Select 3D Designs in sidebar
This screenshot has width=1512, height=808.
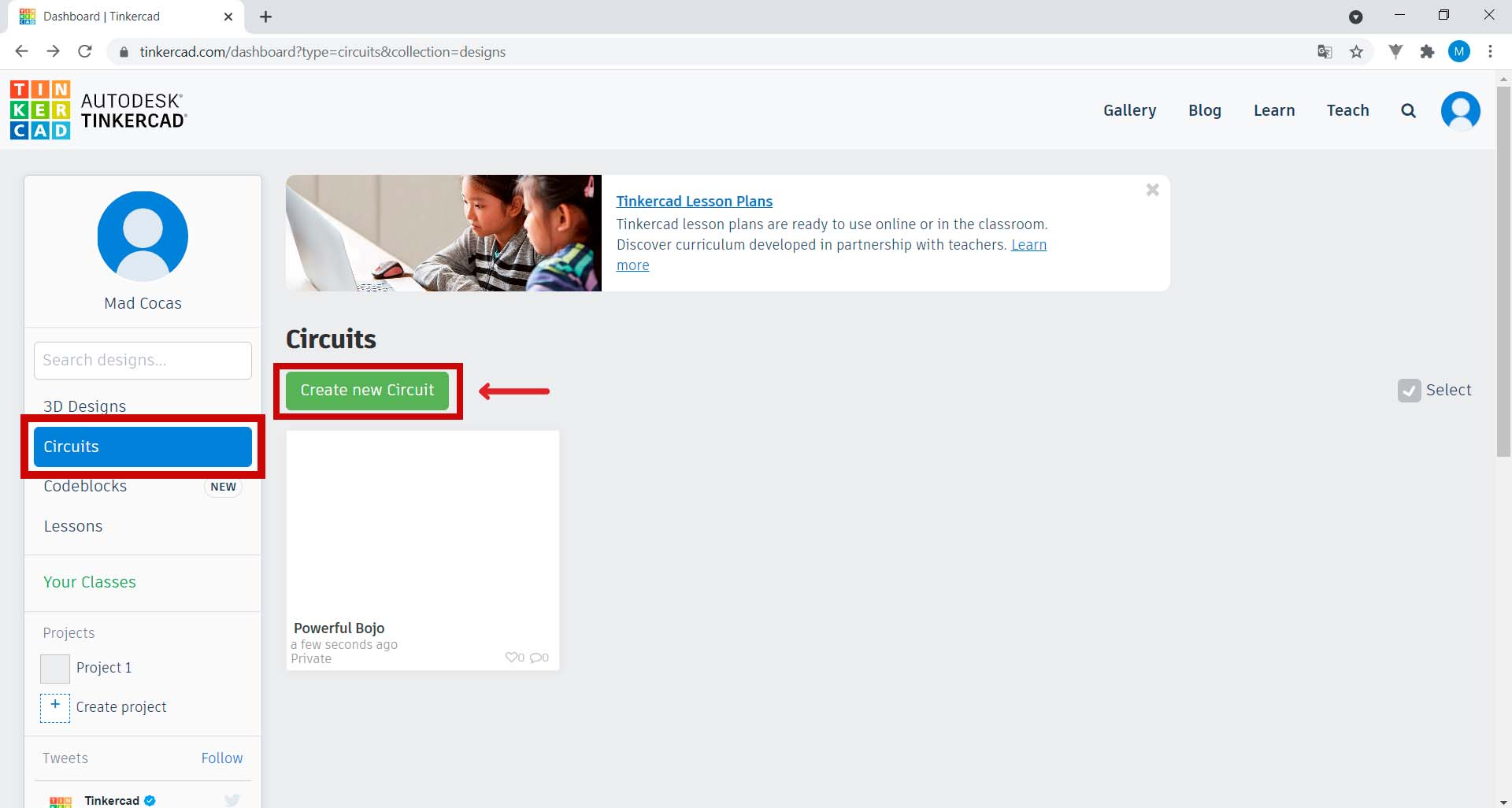[x=84, y=406]
